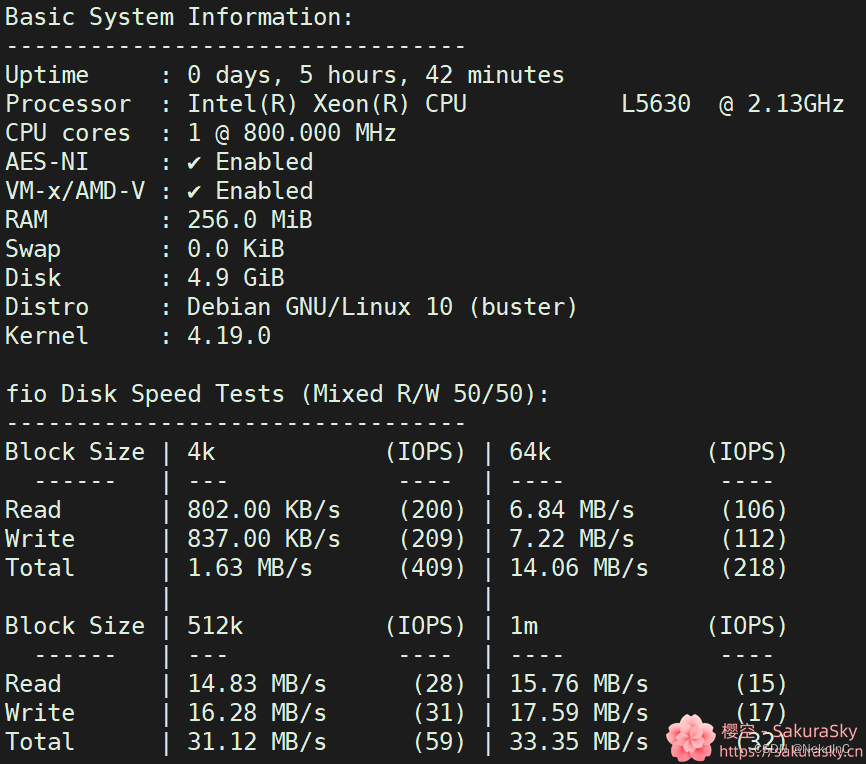Click the 1m Read speed '15.76 MB/s'
Viewport: 866px width, 764px height.
pyautogui.click(x=578, y=684)
